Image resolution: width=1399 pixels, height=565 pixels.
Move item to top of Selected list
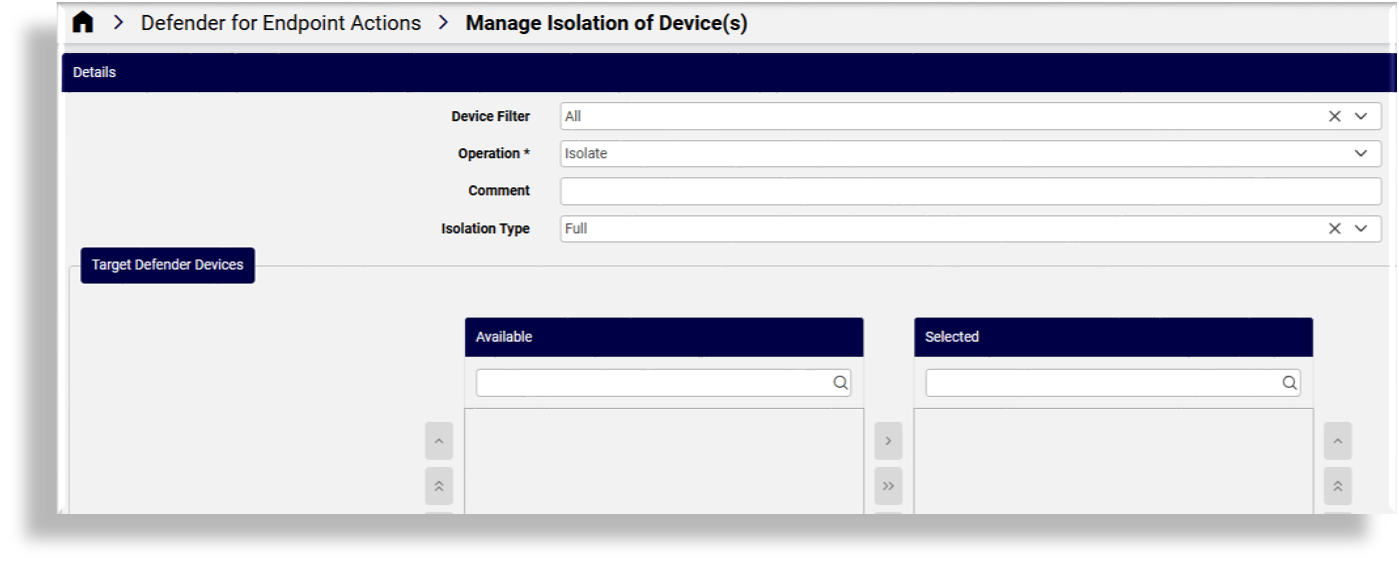[1338, 486]
